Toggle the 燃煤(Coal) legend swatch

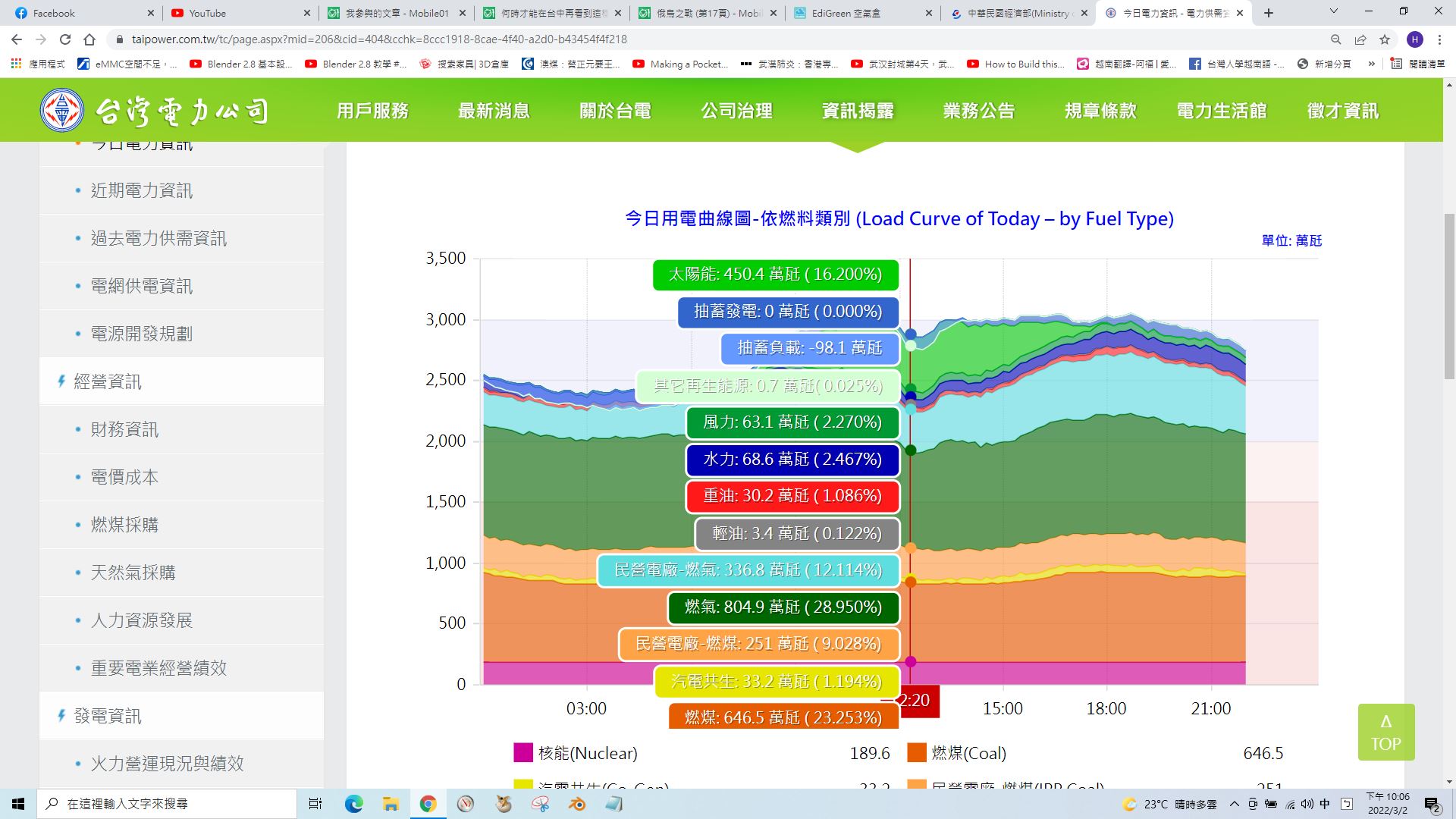click(917, 753)
